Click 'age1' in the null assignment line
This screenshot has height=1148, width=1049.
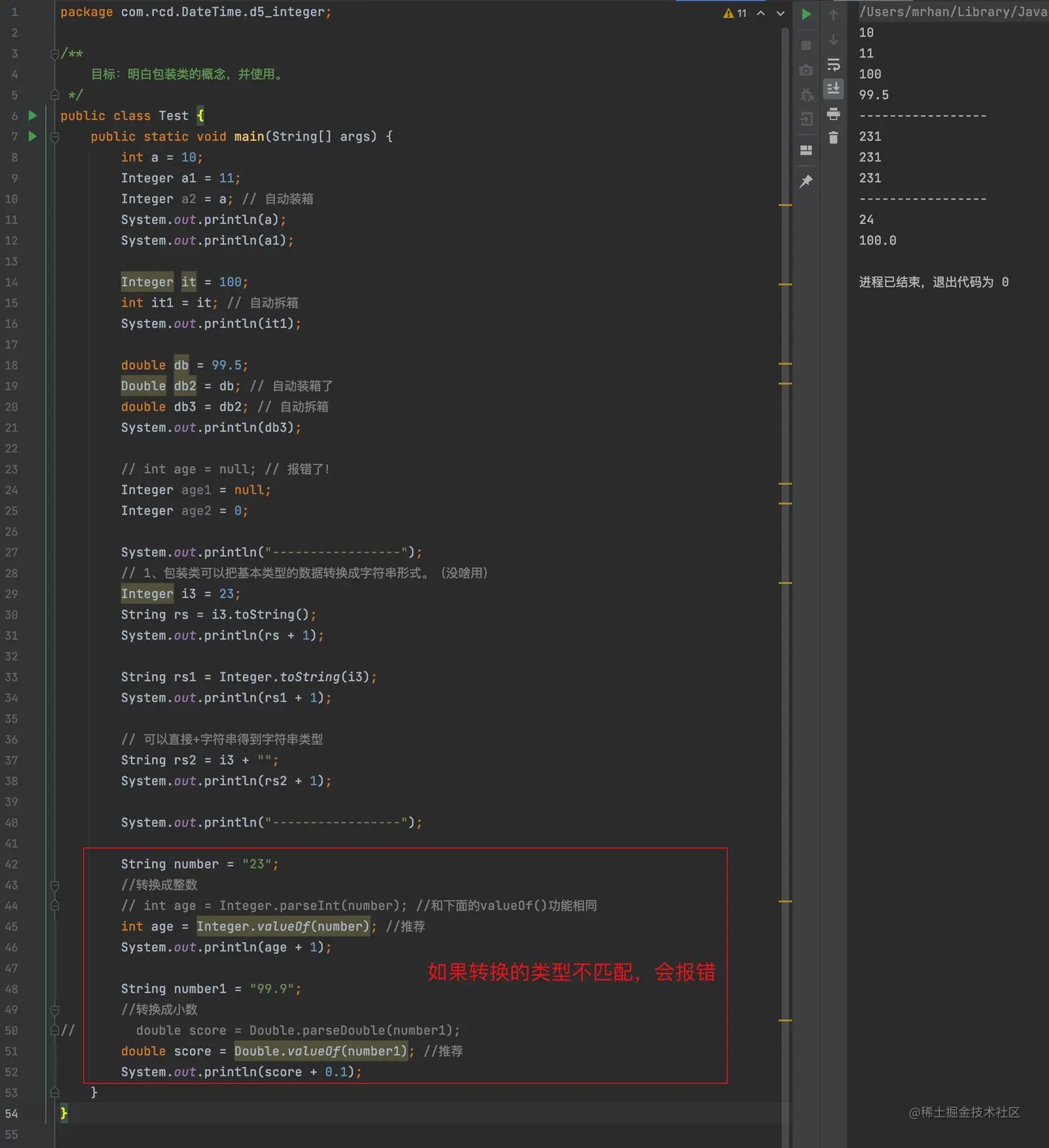[x=196, y=490]
